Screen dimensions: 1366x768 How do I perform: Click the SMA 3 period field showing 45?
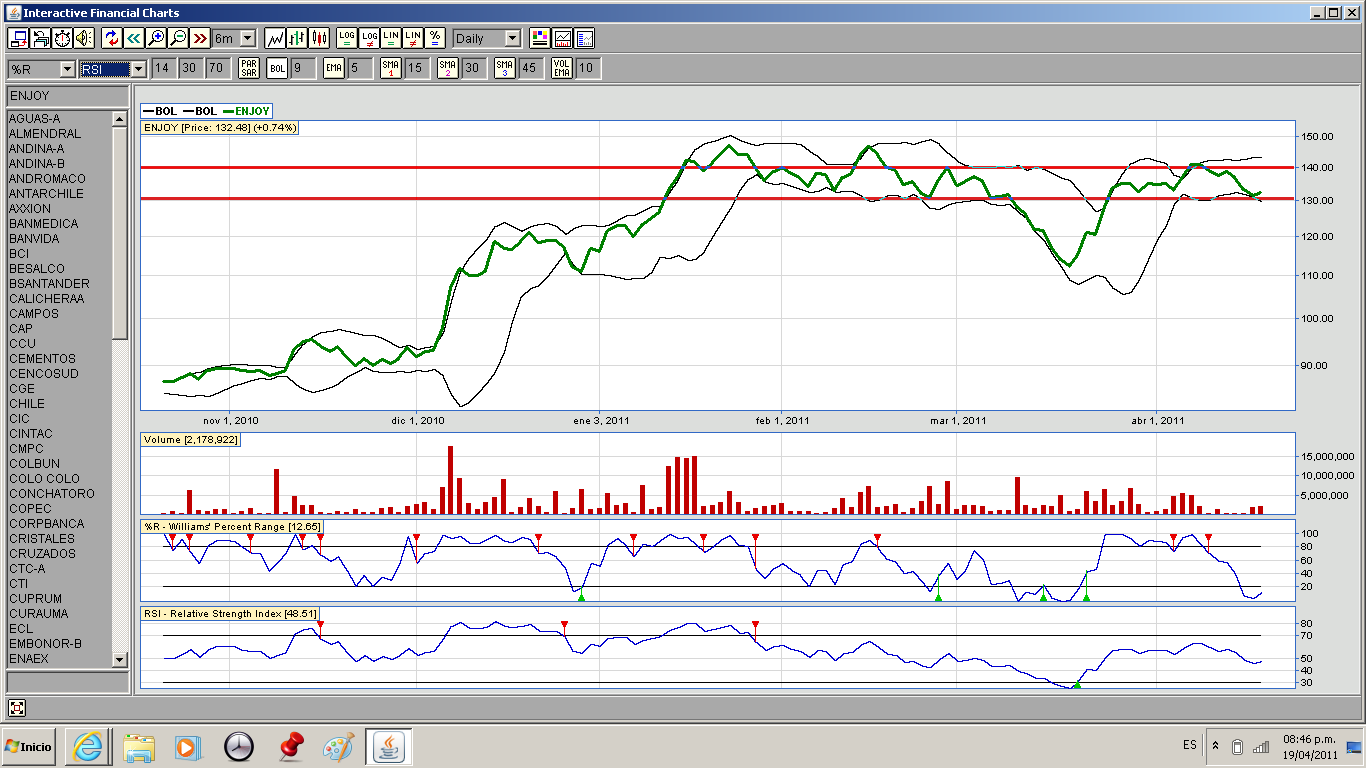529,68
